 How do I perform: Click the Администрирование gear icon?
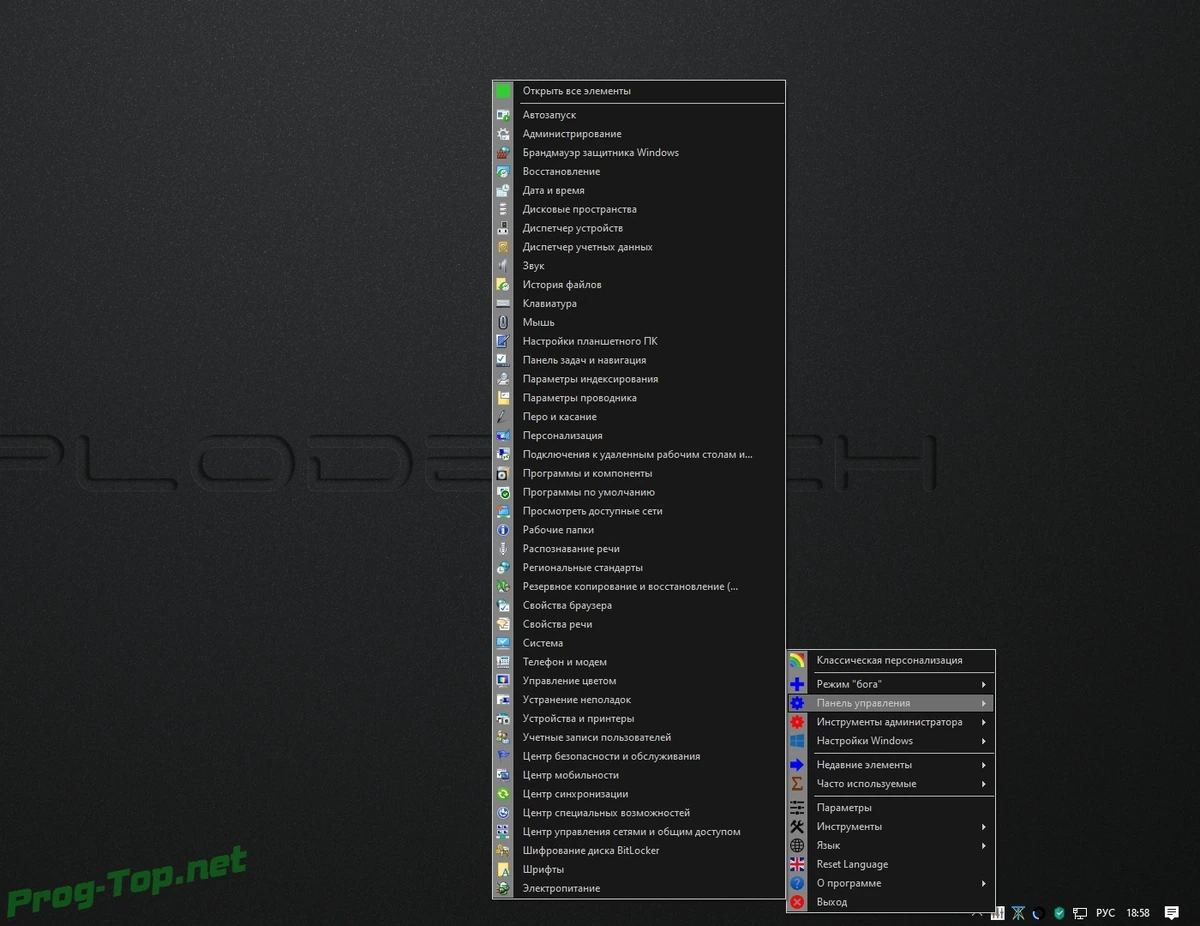(503, 134)
